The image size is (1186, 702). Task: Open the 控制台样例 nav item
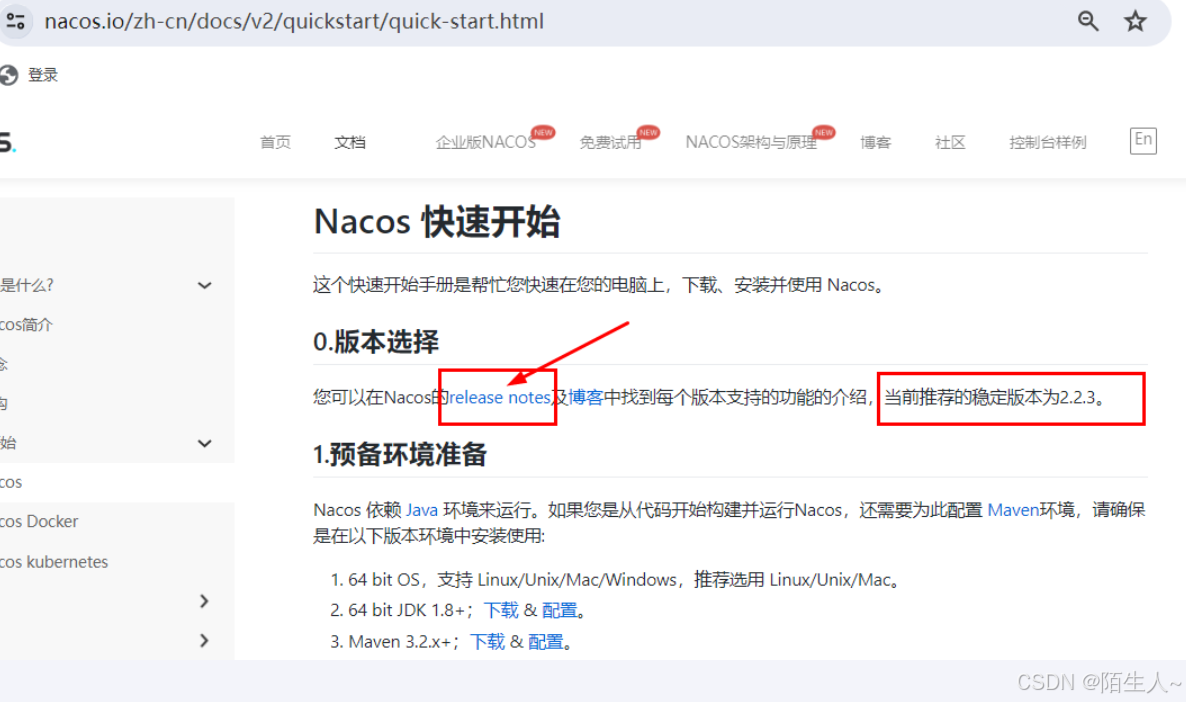point(1048,142)
